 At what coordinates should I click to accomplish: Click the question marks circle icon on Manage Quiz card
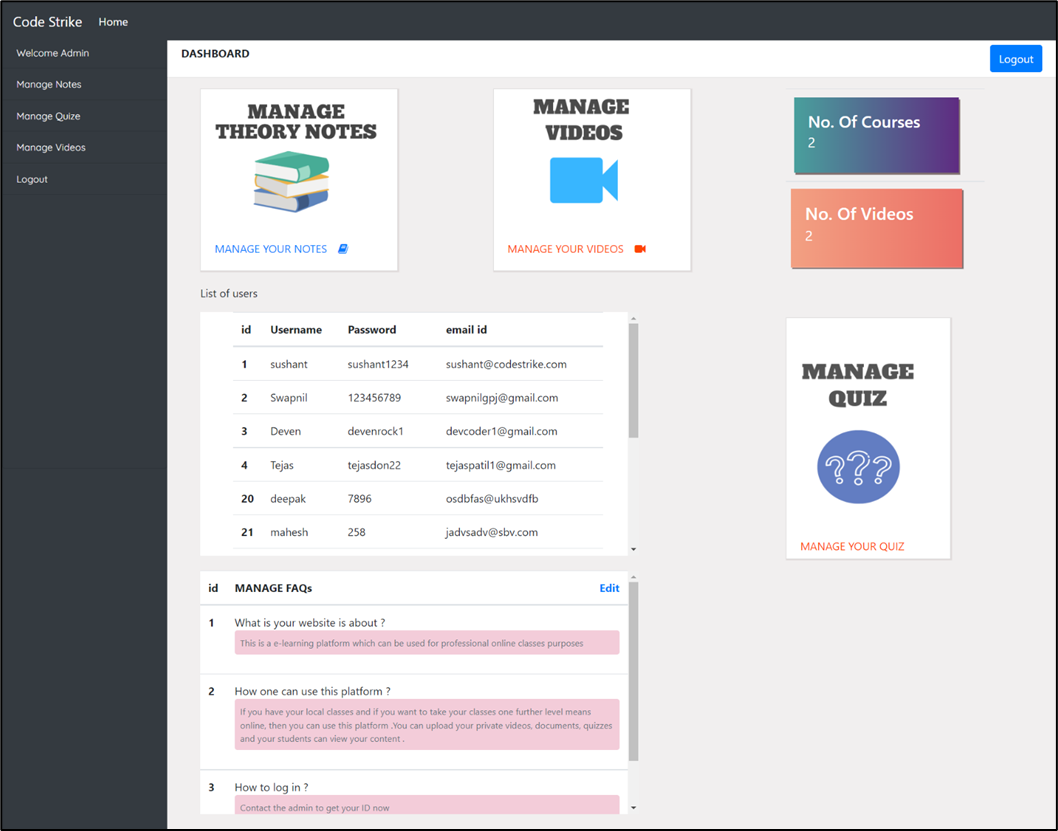pyautogui.click(x=858, y=466)
